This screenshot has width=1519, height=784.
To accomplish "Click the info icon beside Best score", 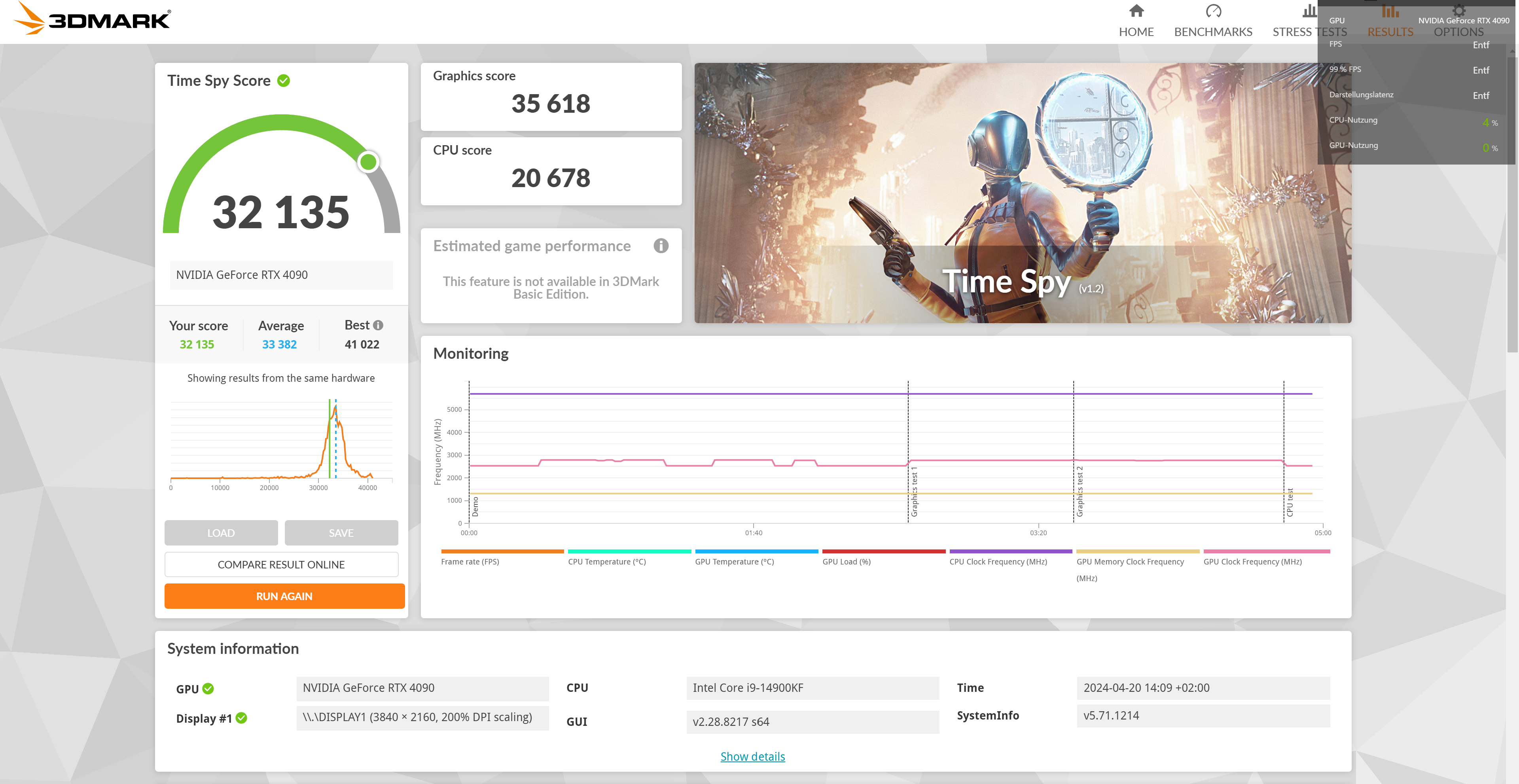I will [379, 326].
